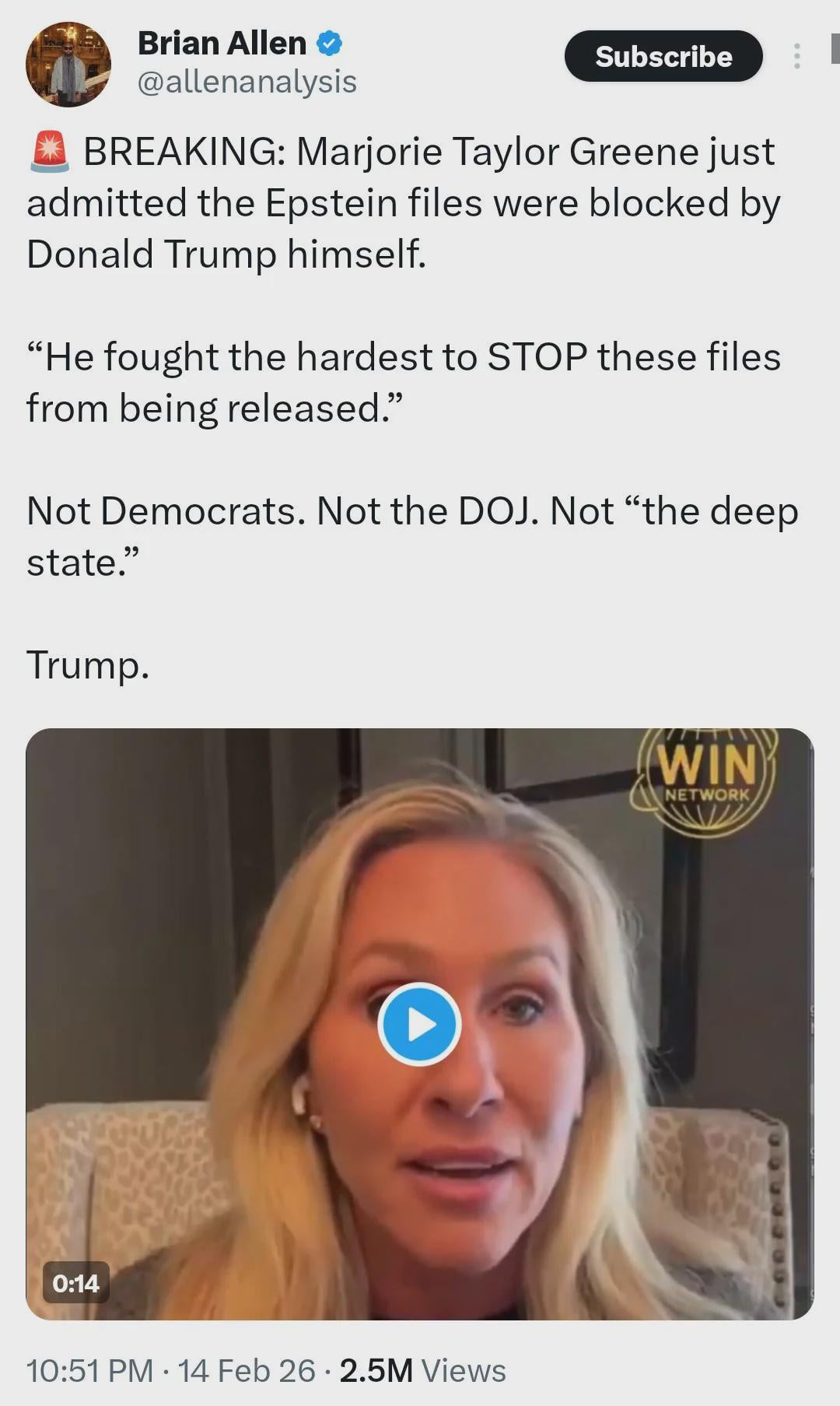
Task: Click the gray scrollbar at the top-right edge
Action: pyautogui.click(x=835, y=47)
